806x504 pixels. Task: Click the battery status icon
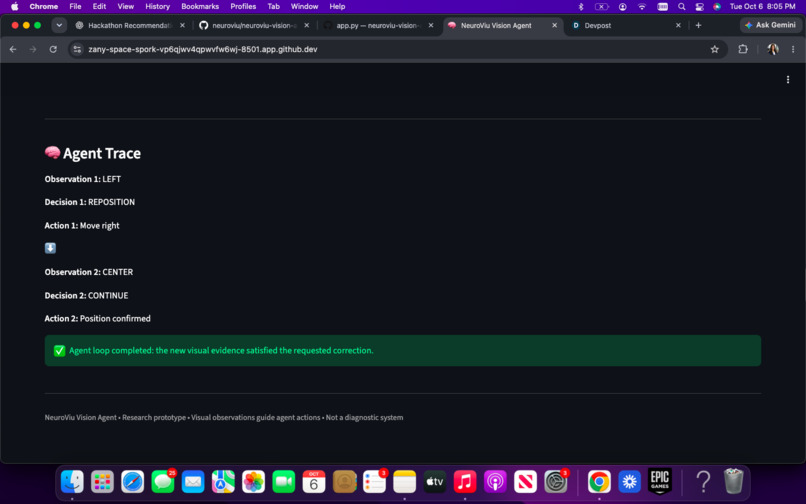(x=601, y=7)
